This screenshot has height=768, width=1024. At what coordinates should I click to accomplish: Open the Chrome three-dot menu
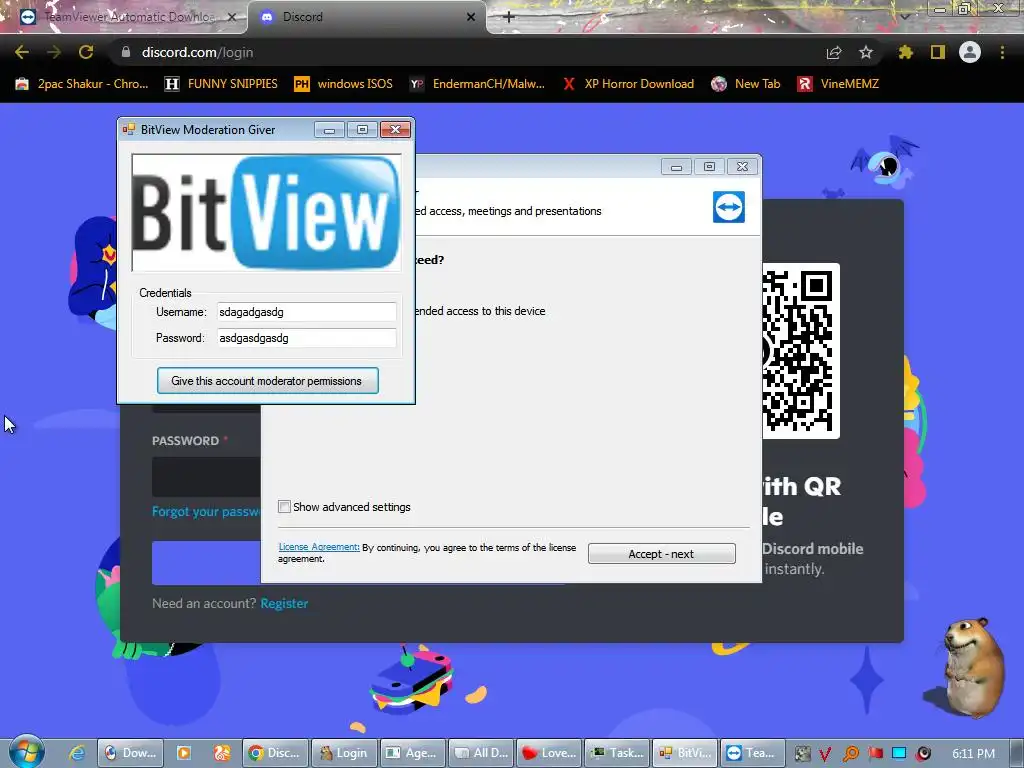click(x=1002, y=52)
